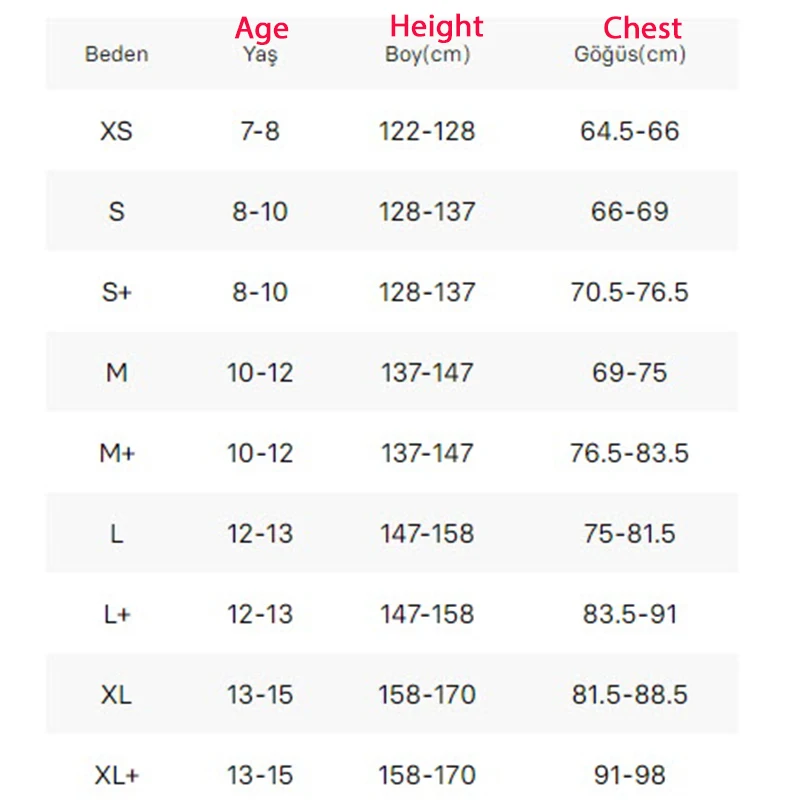Select the S+ size cell
800x800 pixels.
click(117, 292)
